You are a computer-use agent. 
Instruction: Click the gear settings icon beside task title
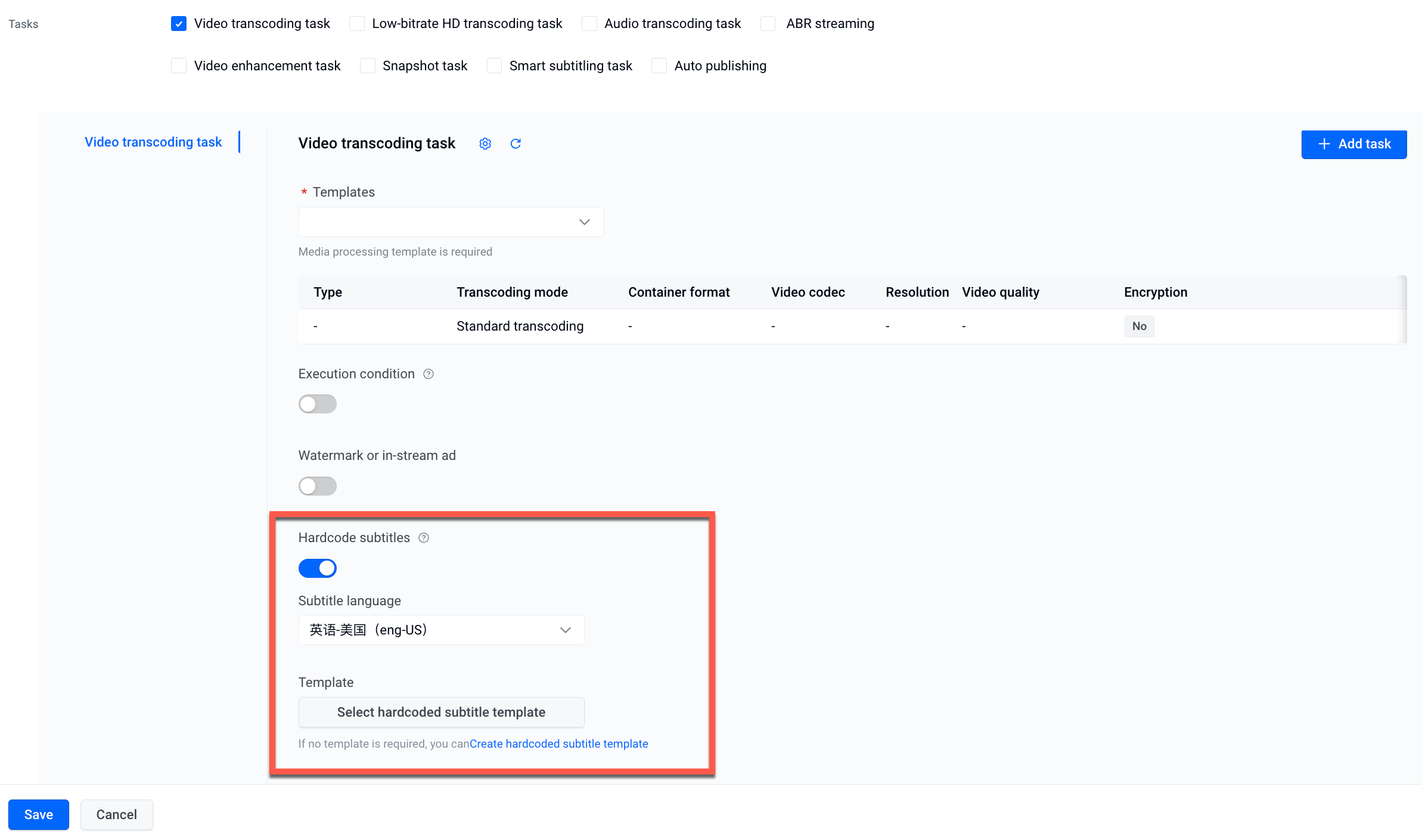(x=485, y=144)
